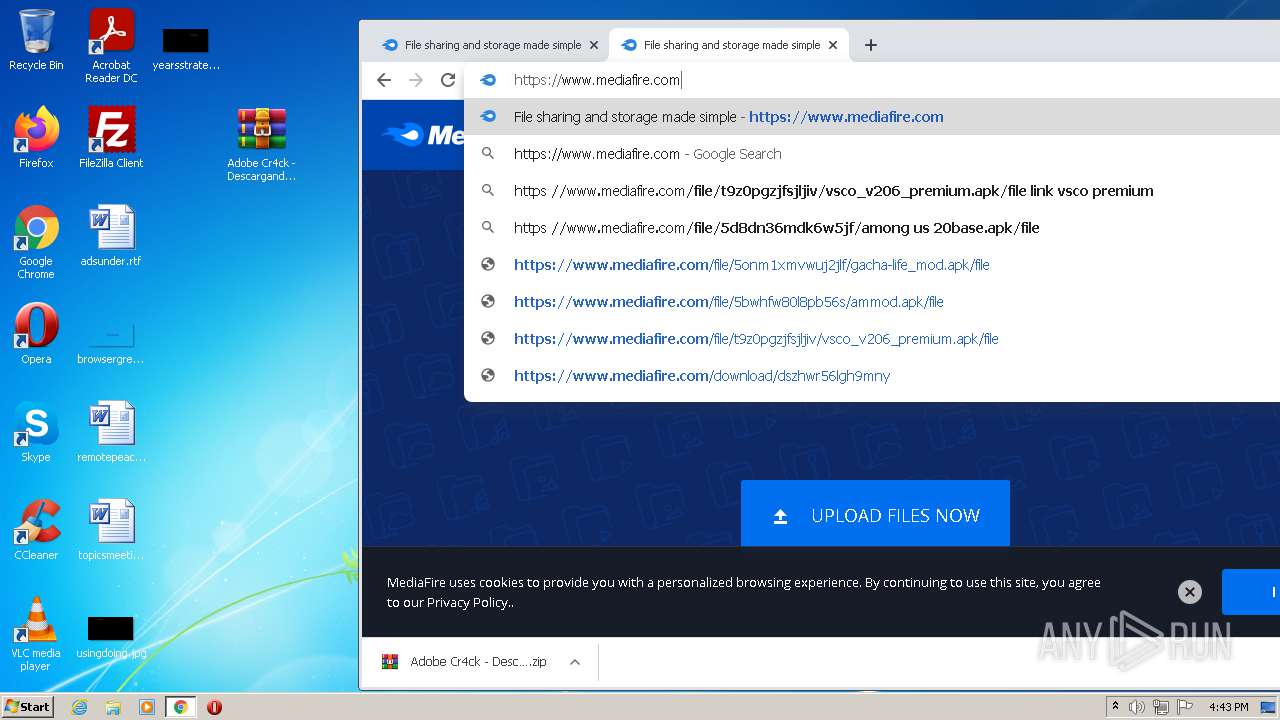Viewport: 1280px width, 720px height.
Task: Open the Privacy Policy link
Action: tap(468, 602)
